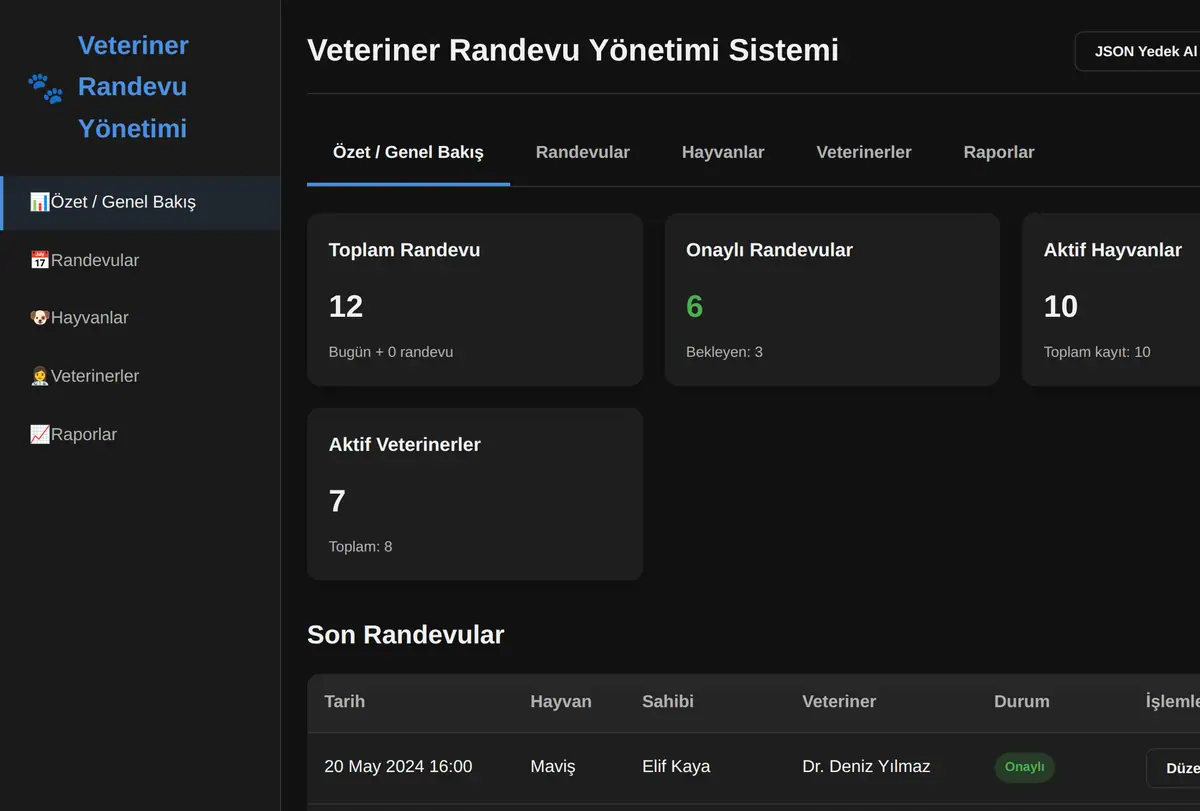Click the JSON Yedek Al button
Viewport: 1200px width, 811px height.
pos(1138,51)
